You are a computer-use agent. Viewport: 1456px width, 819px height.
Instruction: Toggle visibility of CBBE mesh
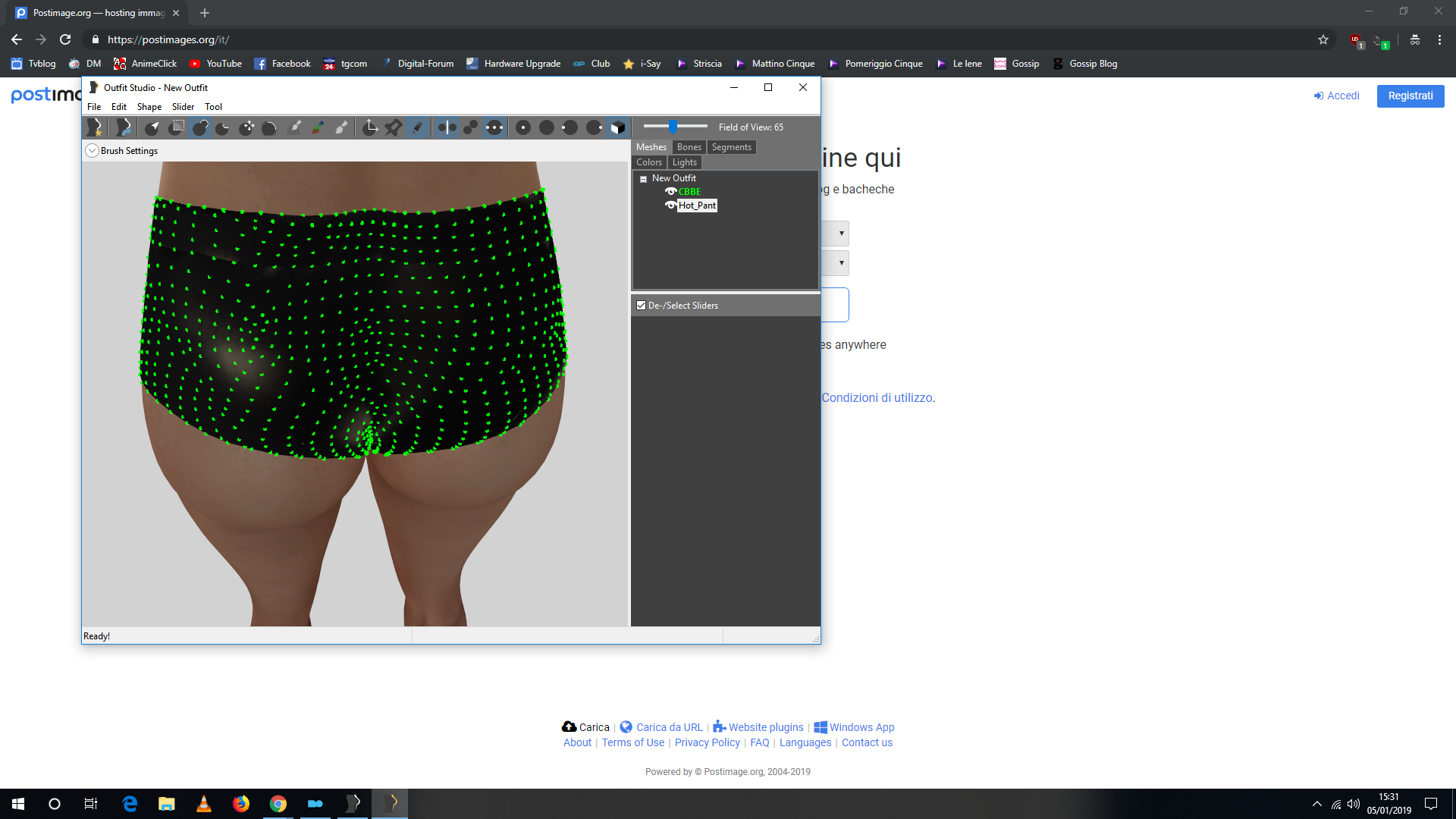(x=670, y=192)
